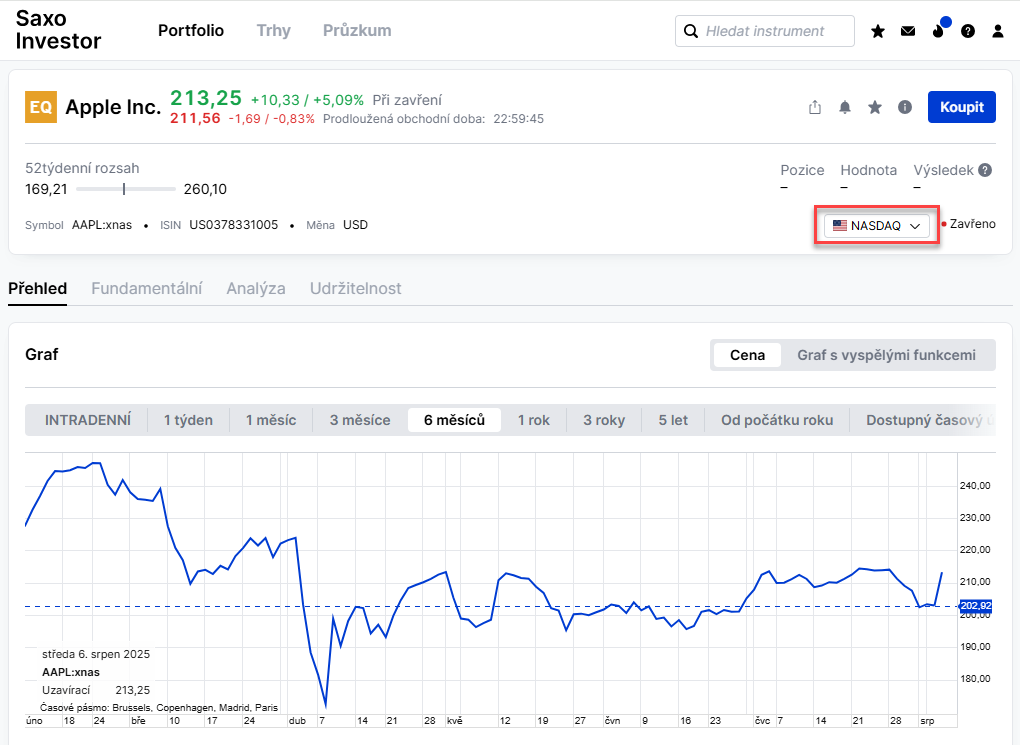Switch to the Analýza tab
Viewport: 1020px width, 745px height.
256,288
